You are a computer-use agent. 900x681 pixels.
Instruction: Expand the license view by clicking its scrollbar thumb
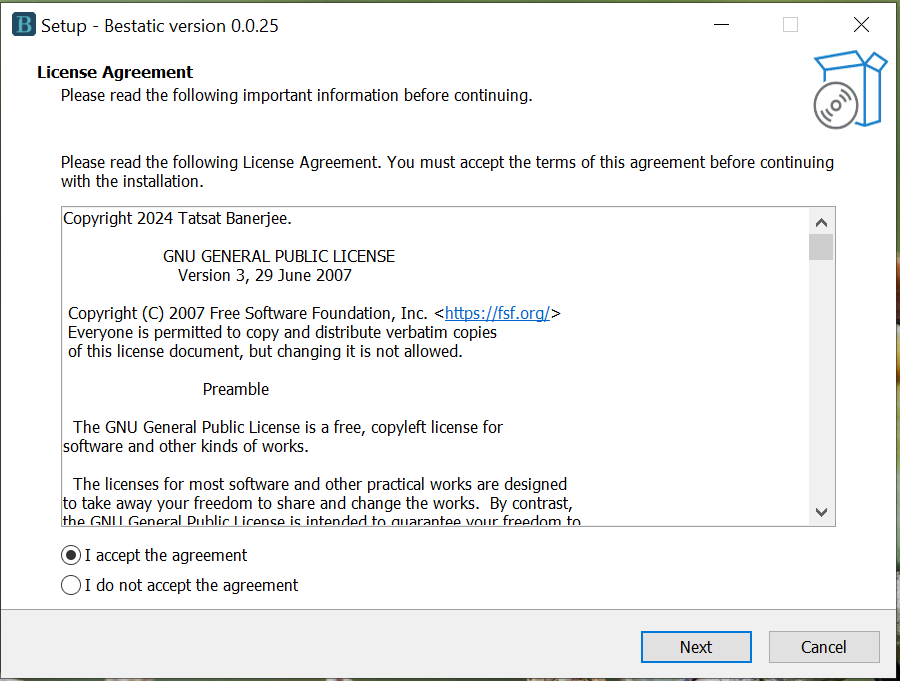(822, 248)
